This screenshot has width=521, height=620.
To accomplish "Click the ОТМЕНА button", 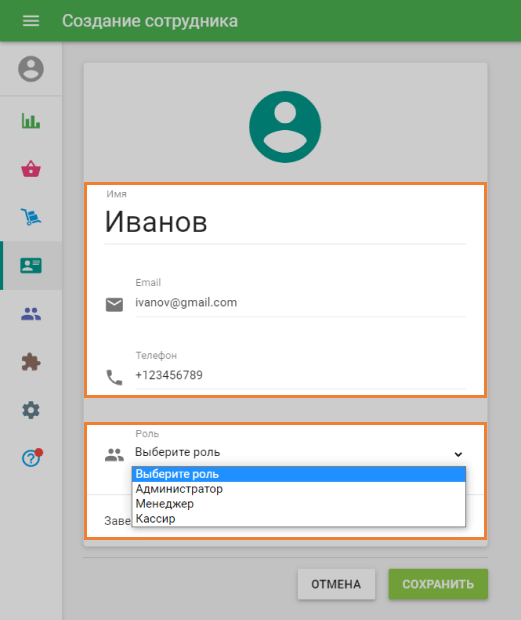I will pyautogui.click(x=336, y=584).
